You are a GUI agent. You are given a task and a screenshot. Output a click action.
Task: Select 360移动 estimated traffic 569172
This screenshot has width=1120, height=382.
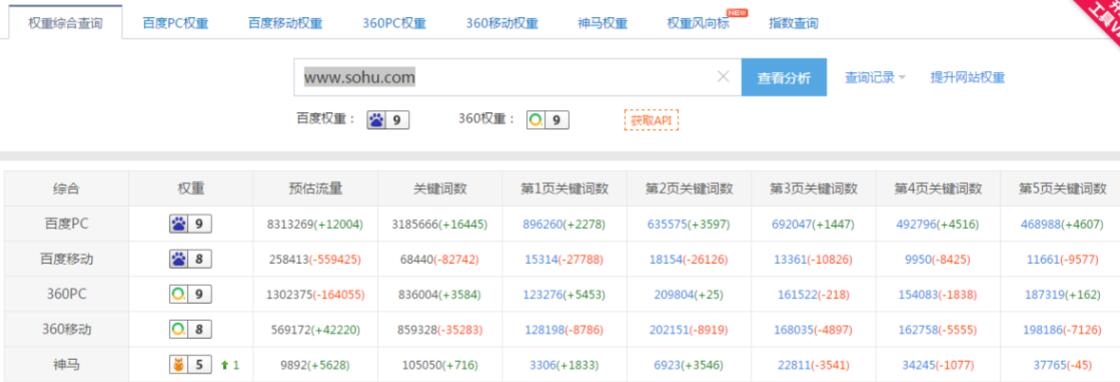point(291,329)
